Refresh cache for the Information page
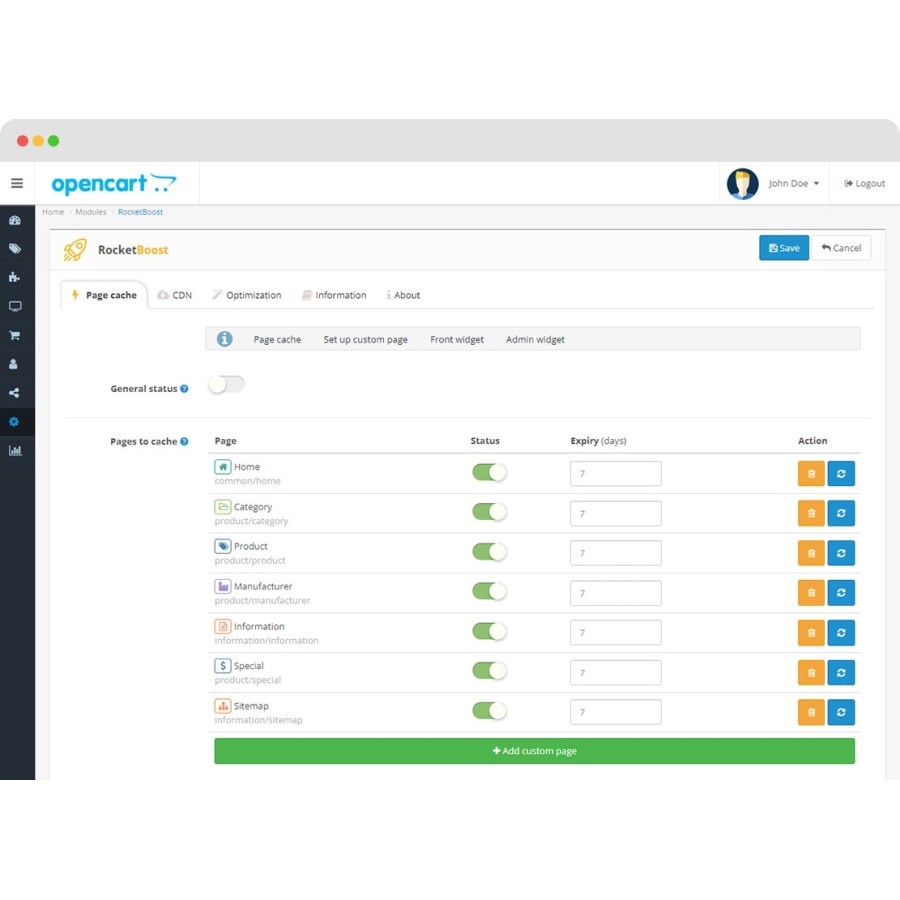 (x=841, y=633)
